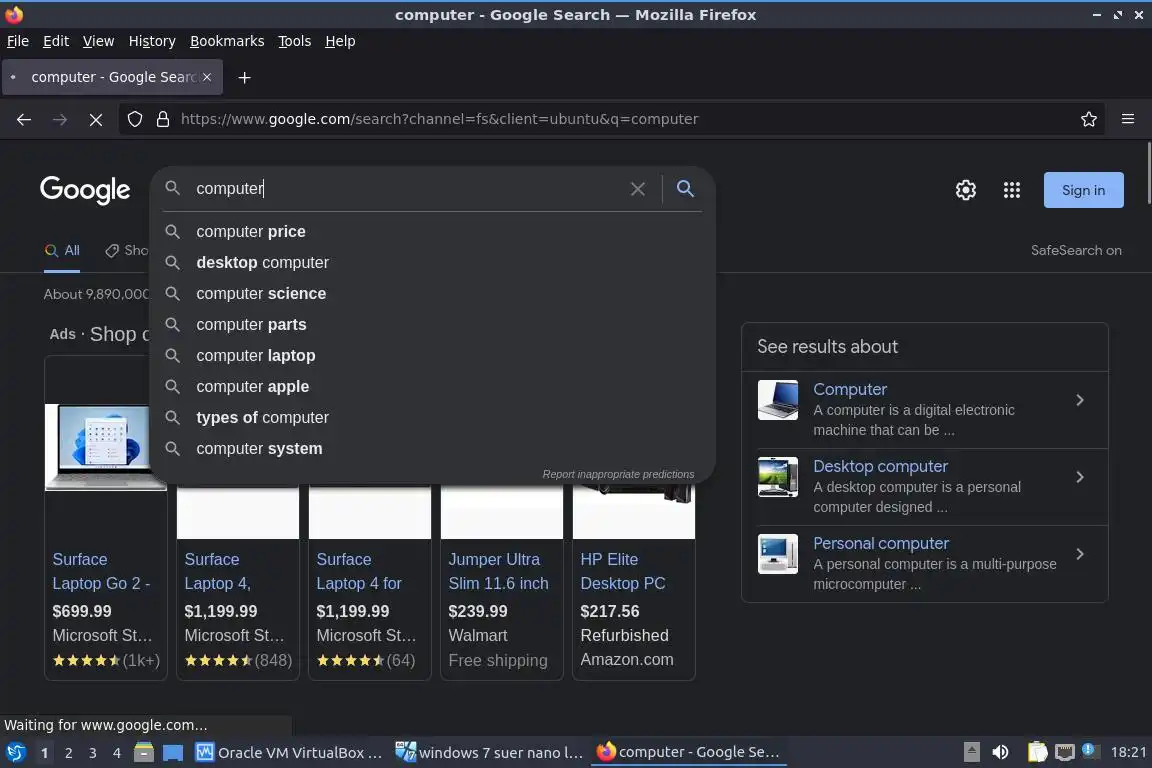Switch to workspace 2 in taskbar

(68, 753)
